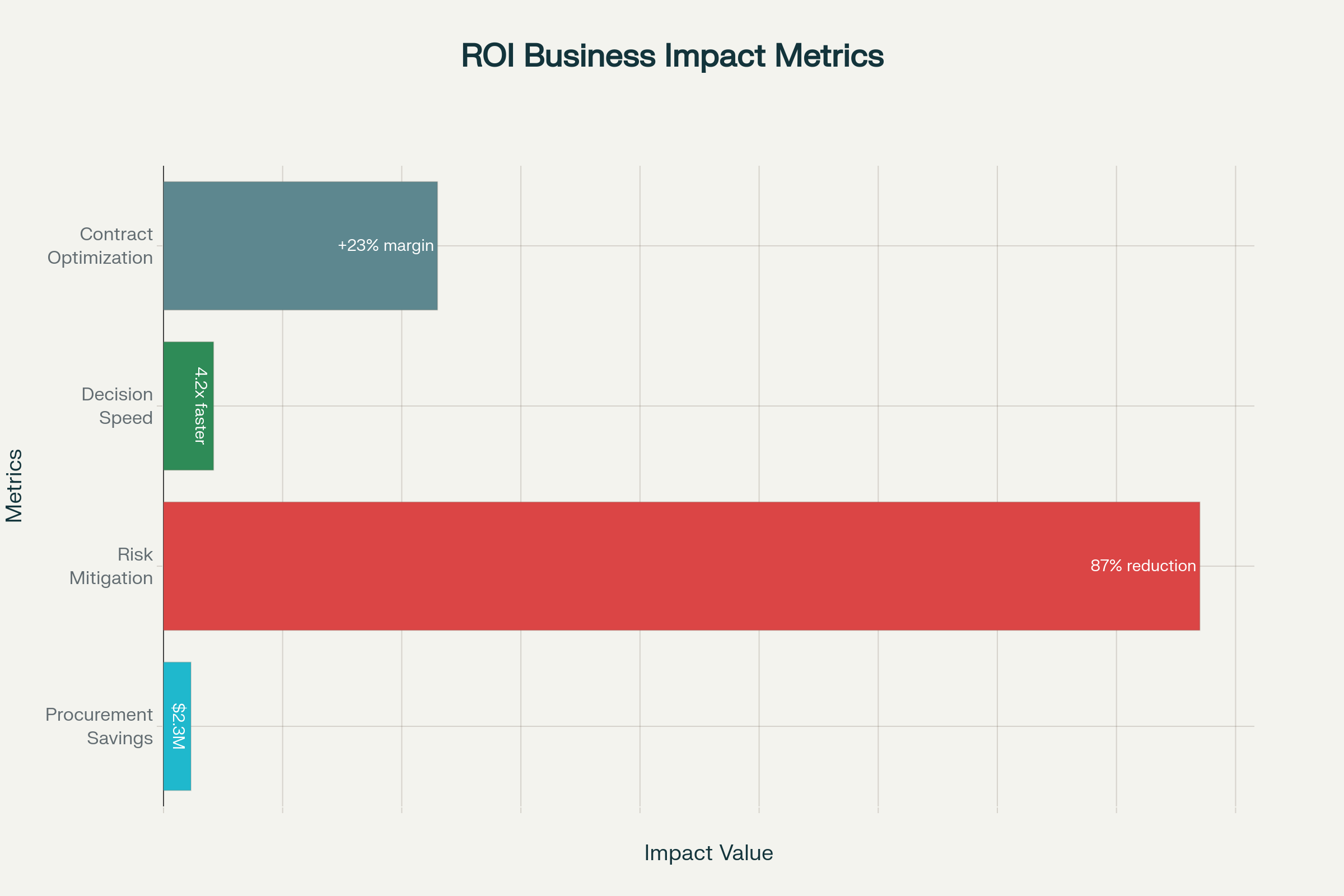
Task: Click the word ROI in the title
Action: (x=487, y=56)
